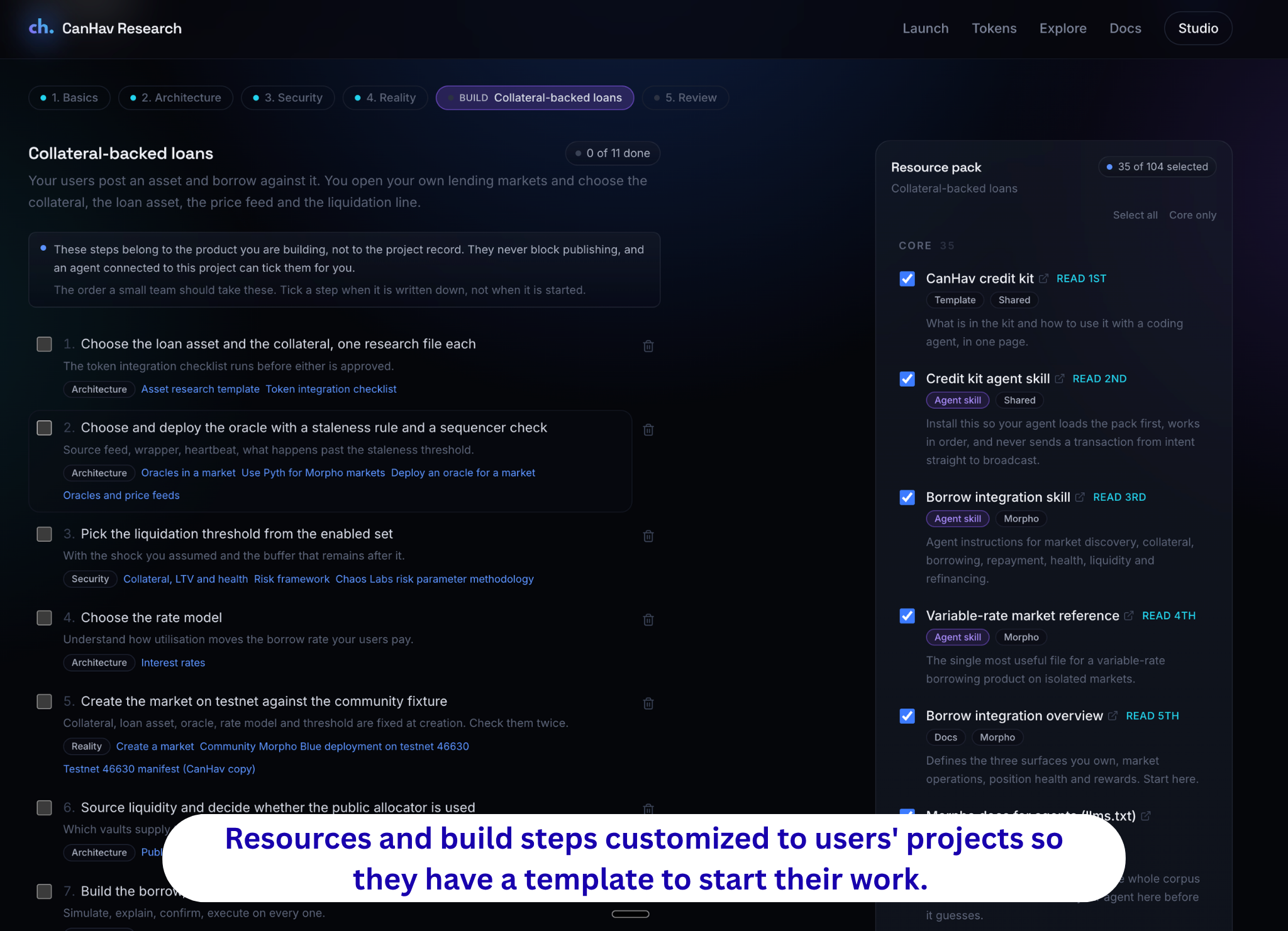This screenshot has height=931, width=1288.
Task: Deselect Variable-rate market reference resource
Action: click(907, 615)
